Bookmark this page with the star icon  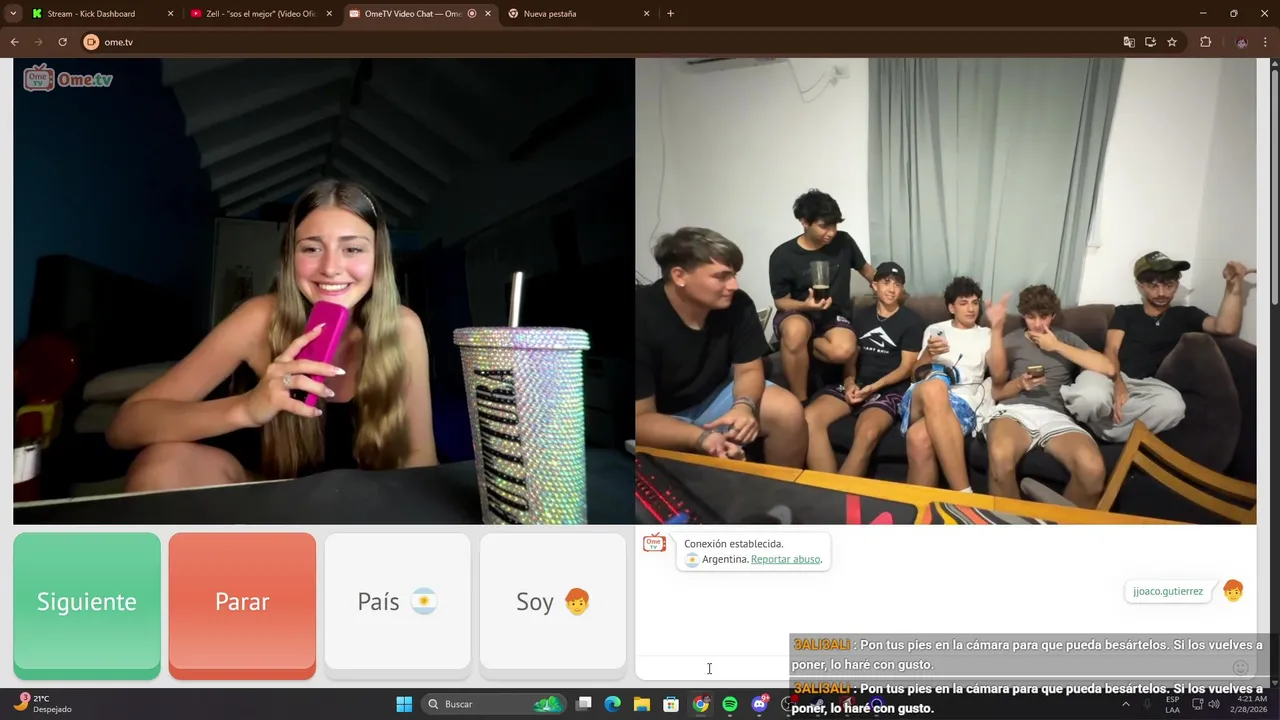(x=1172, y=42)
